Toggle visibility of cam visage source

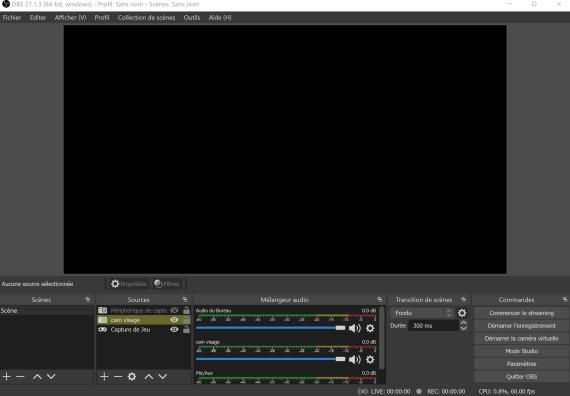click(174, 320)
